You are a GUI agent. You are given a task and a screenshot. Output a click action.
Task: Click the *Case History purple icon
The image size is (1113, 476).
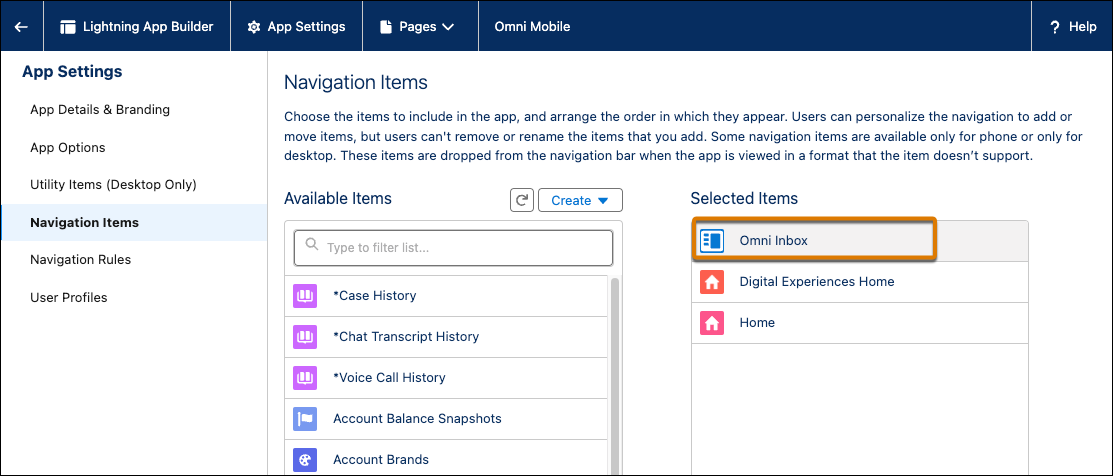pos(304,296)
